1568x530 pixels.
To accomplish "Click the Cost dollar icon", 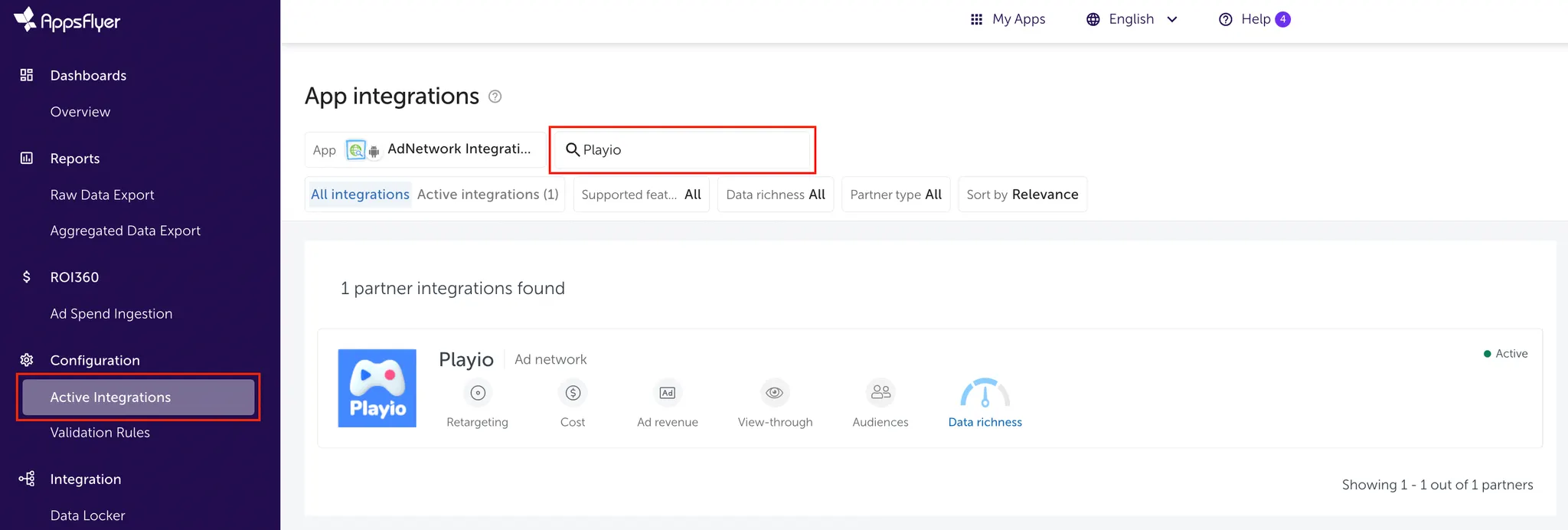I will pos(573,393).
